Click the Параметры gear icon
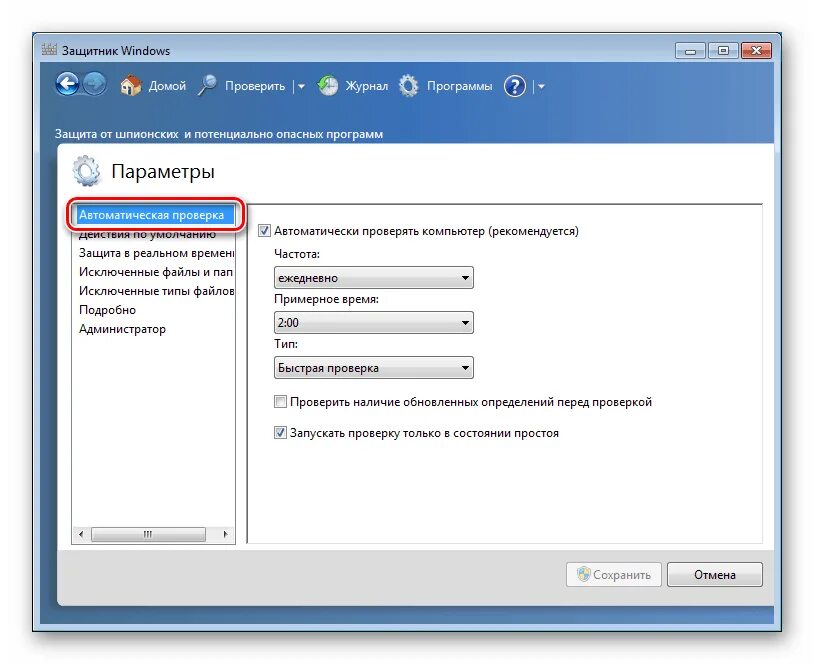 coord(86,171)
